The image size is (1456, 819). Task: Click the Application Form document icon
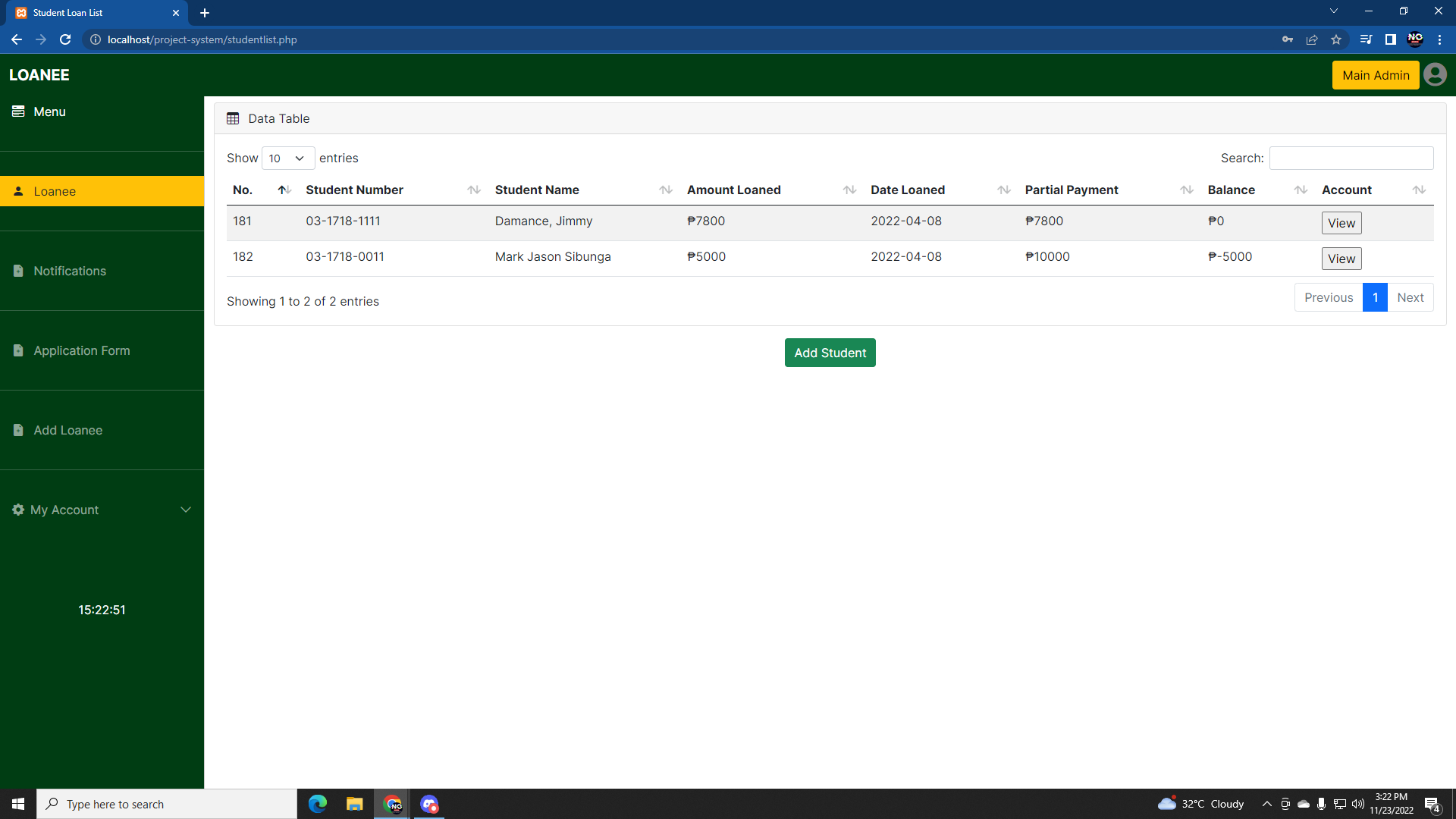(17, 350)
